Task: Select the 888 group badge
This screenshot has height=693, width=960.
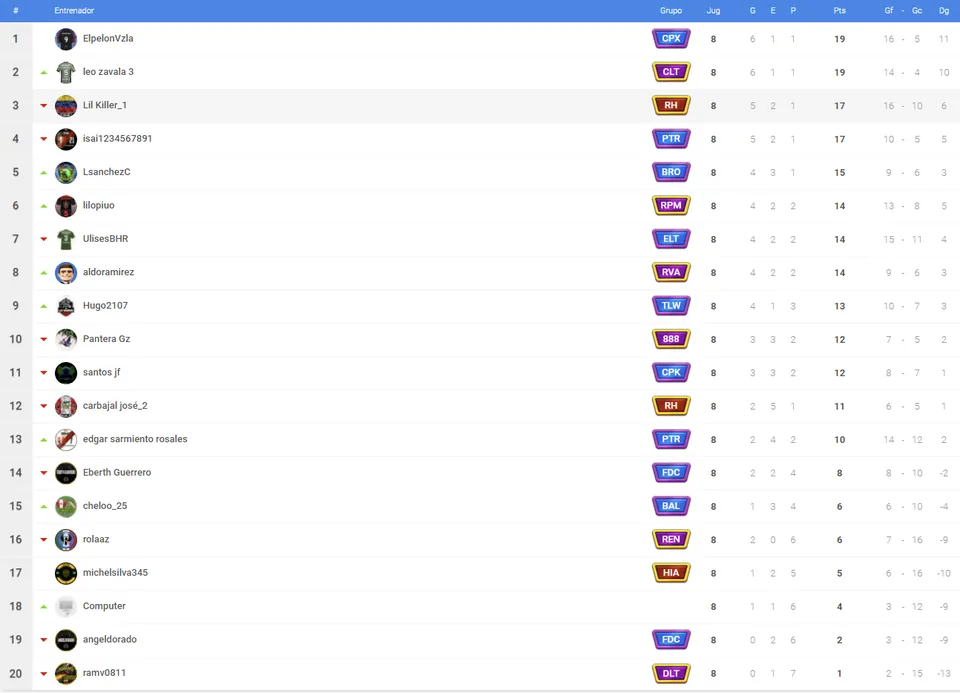Action: (671, 339)
